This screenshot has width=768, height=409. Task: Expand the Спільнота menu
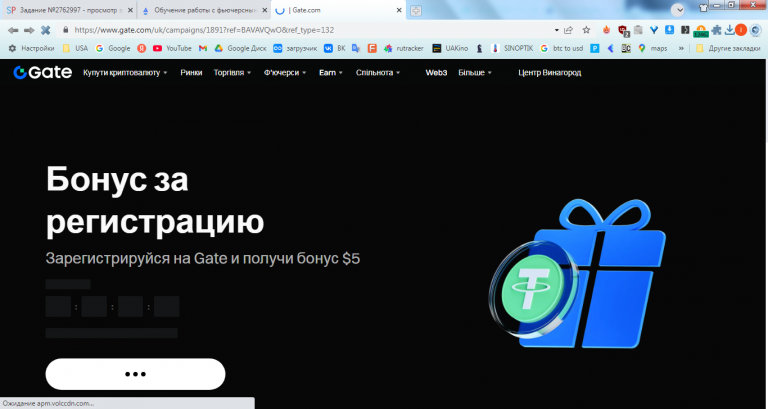378,72
